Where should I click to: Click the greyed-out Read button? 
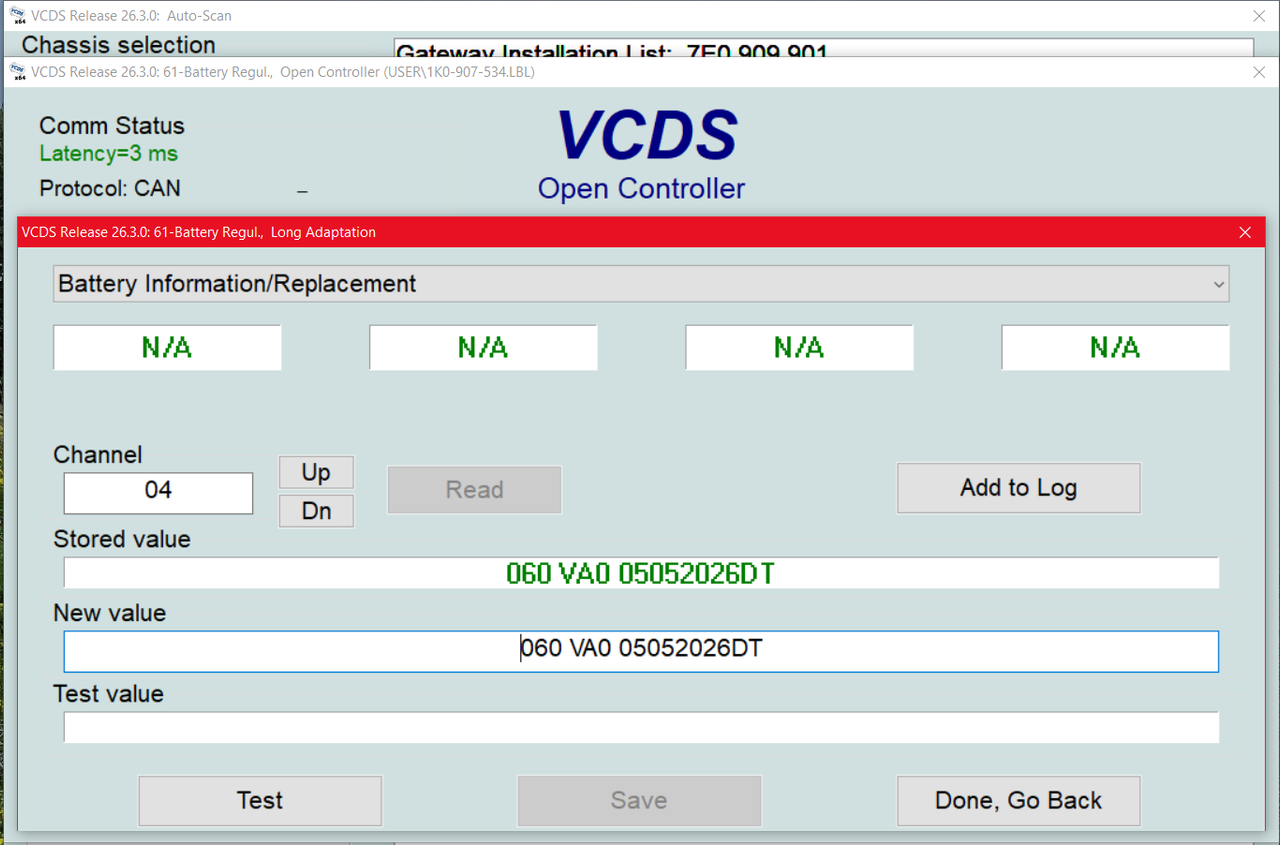pos(474,490)
